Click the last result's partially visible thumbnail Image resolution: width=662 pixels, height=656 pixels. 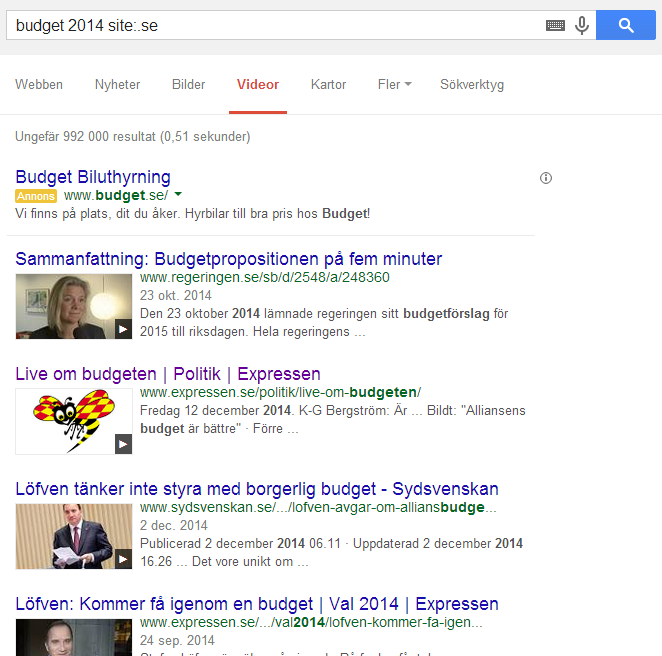coord(73,637)
